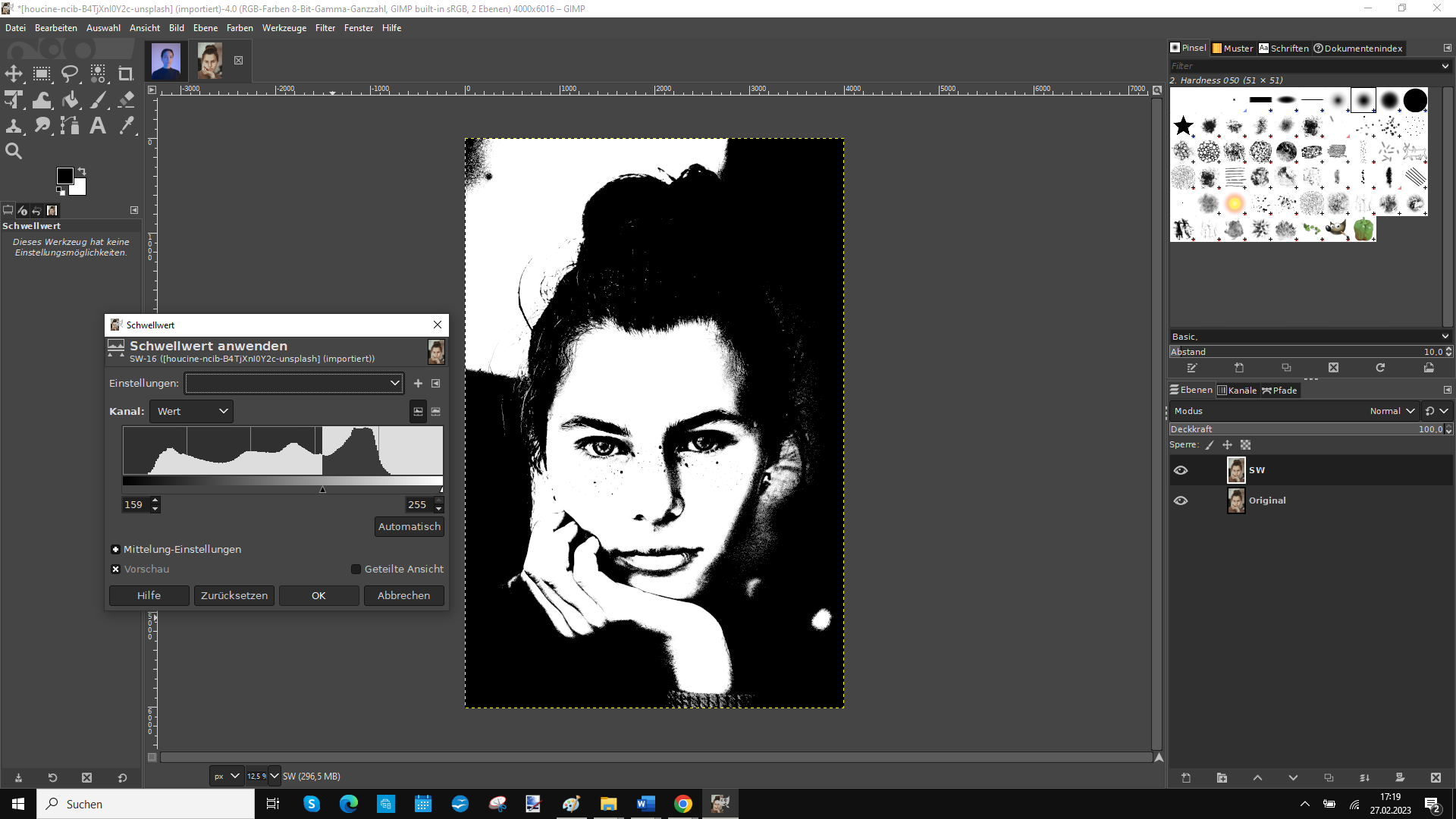Image resolution: width=1456 pixels, height=819 pixels.
Task: Click the Original layer thumbnail
Action: pos(1236,500)
